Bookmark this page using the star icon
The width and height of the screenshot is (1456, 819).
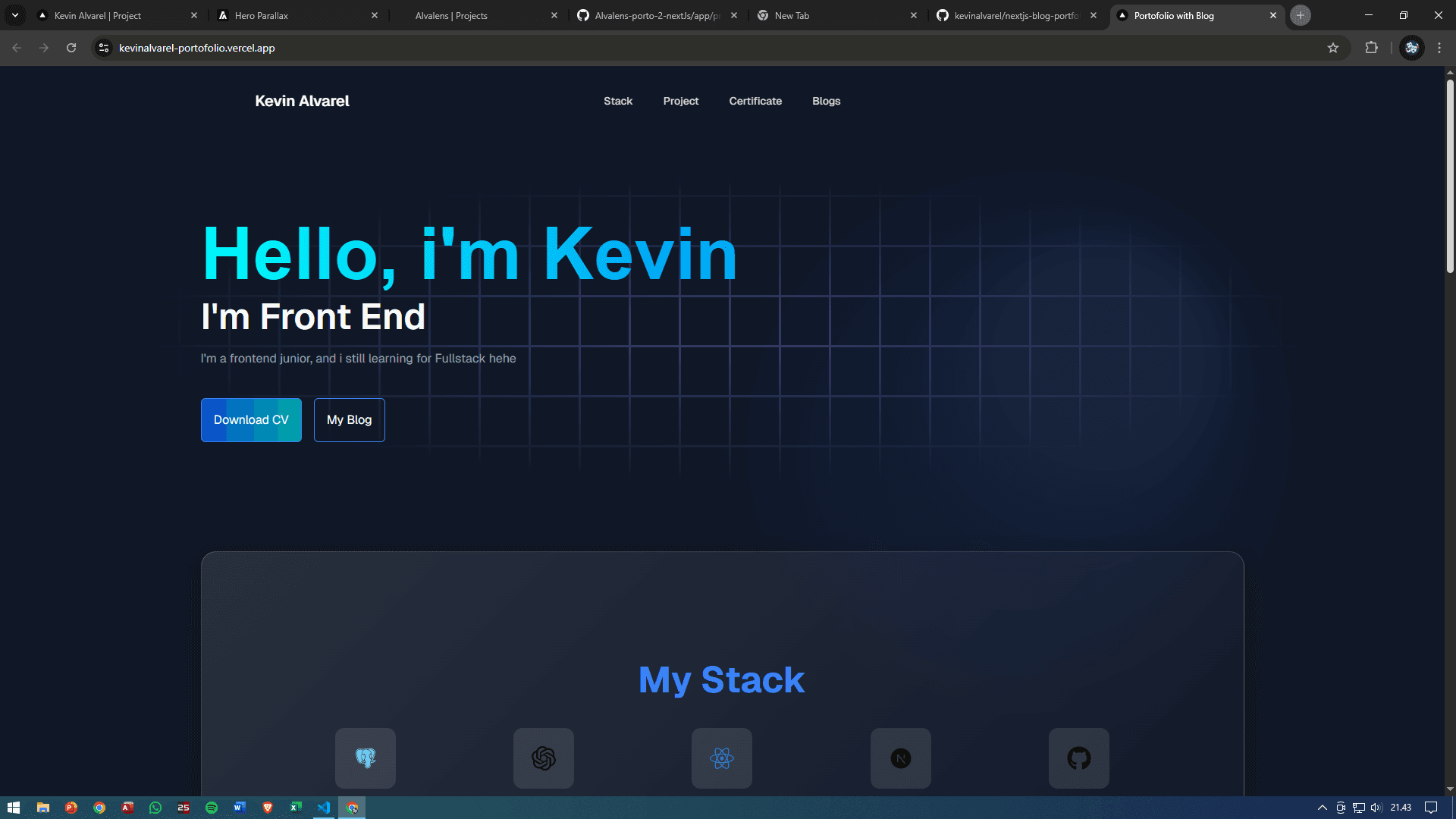pos(1333,48)
